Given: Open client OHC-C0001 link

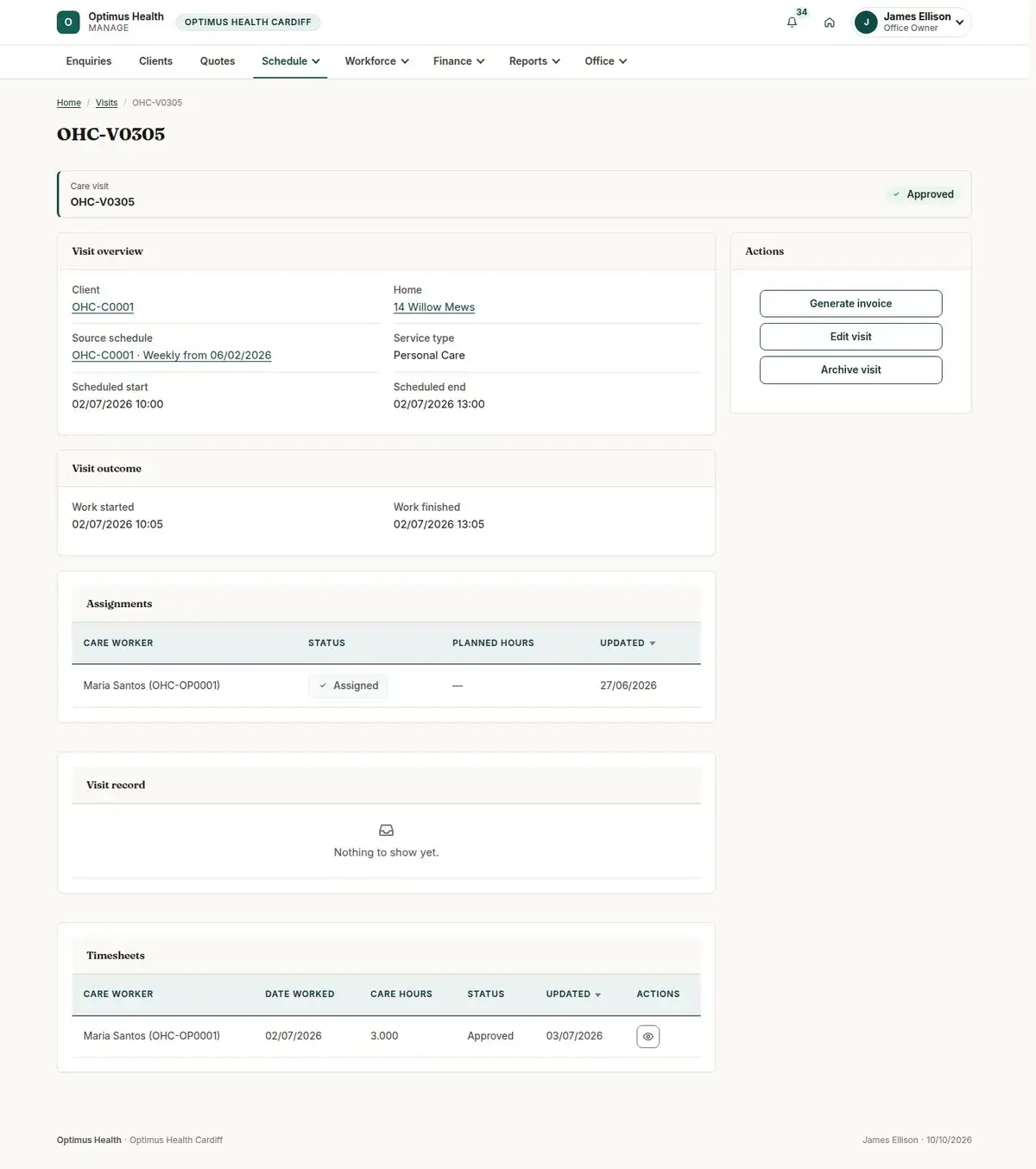Looking at the screenshot, I should coord(103,307).
